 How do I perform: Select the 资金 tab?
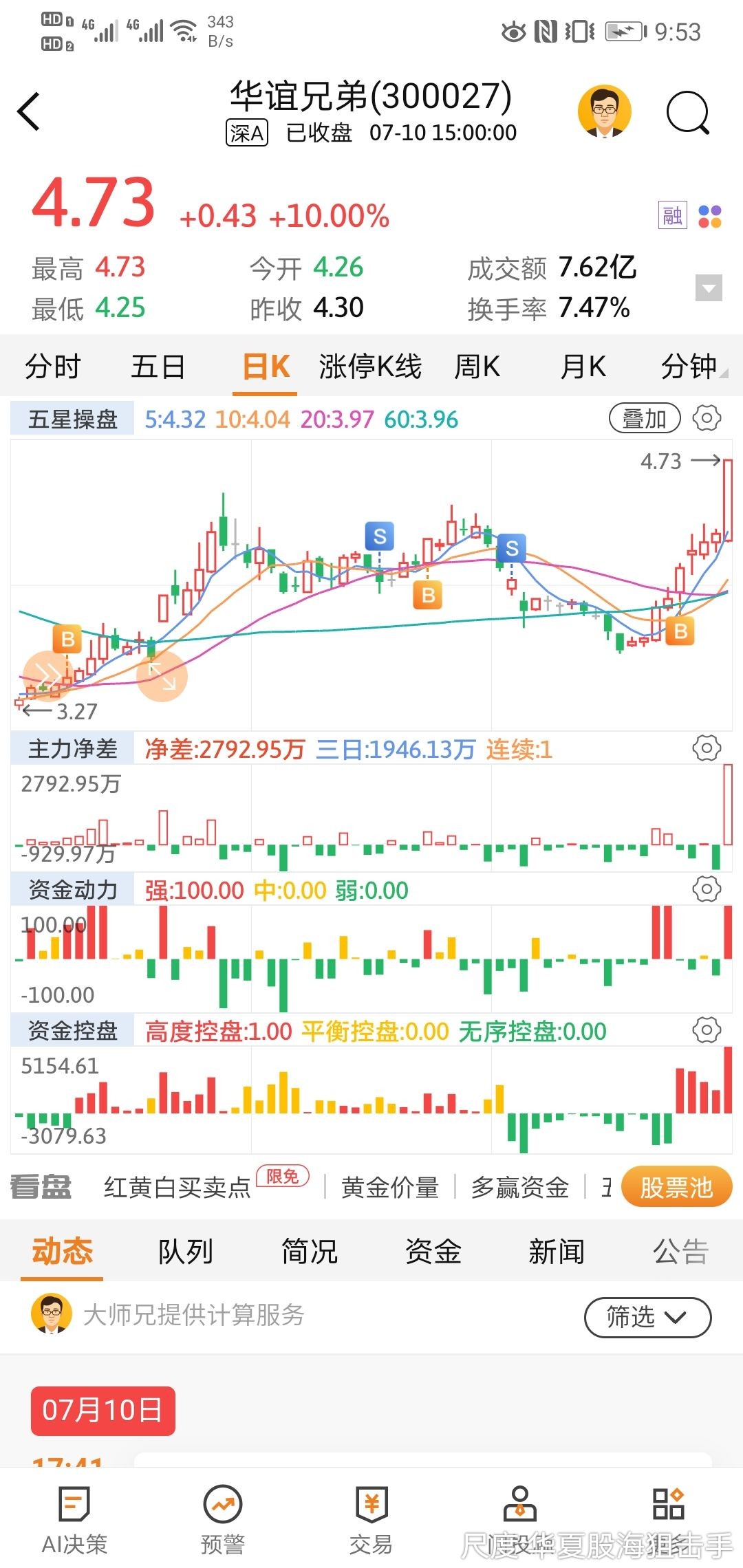(x=433, y=1250)
